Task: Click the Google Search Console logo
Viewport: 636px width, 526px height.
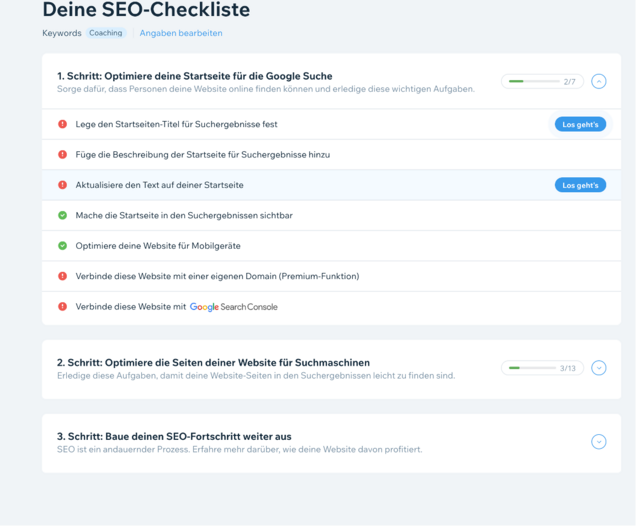Action: [x=234, y=307]
